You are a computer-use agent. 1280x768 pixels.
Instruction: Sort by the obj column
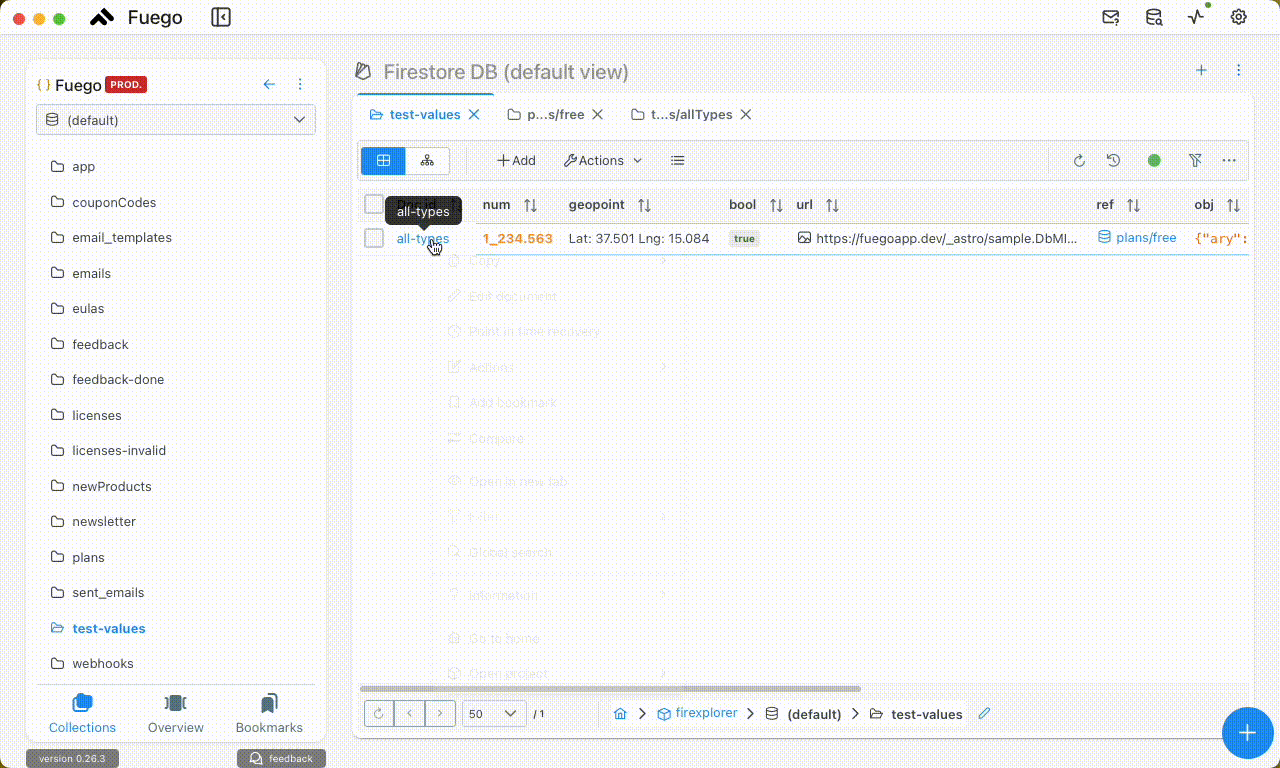point(1233,205)
